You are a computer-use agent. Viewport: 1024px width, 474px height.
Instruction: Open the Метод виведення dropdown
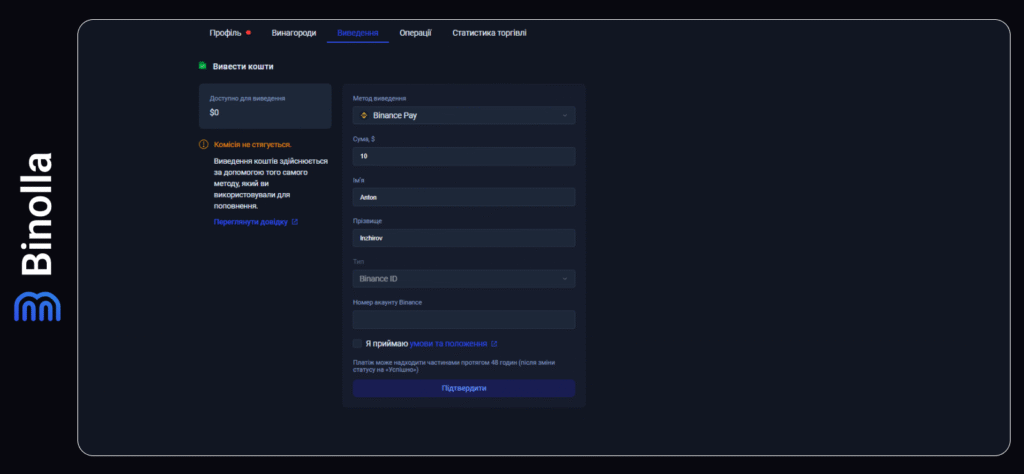coord(464,116)
